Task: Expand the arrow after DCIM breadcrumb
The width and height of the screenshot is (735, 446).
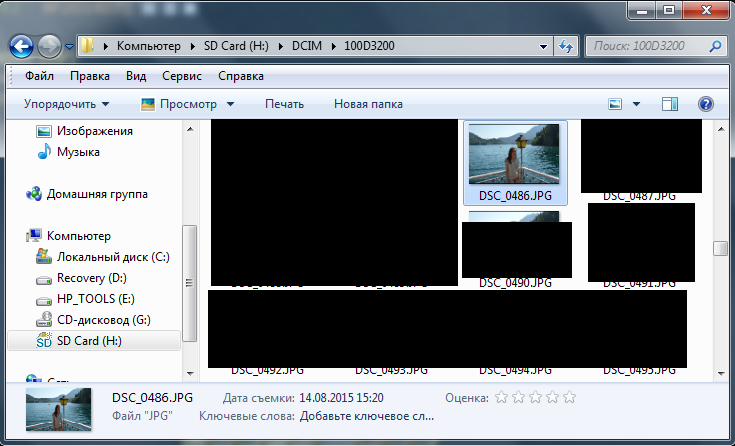Action: tap(334, 46)
